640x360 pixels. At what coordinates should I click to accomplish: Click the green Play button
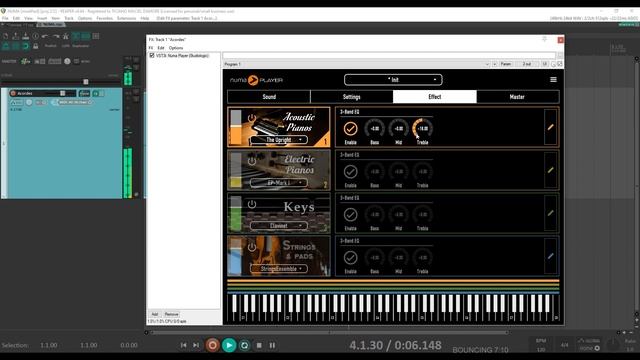[229, 345]
